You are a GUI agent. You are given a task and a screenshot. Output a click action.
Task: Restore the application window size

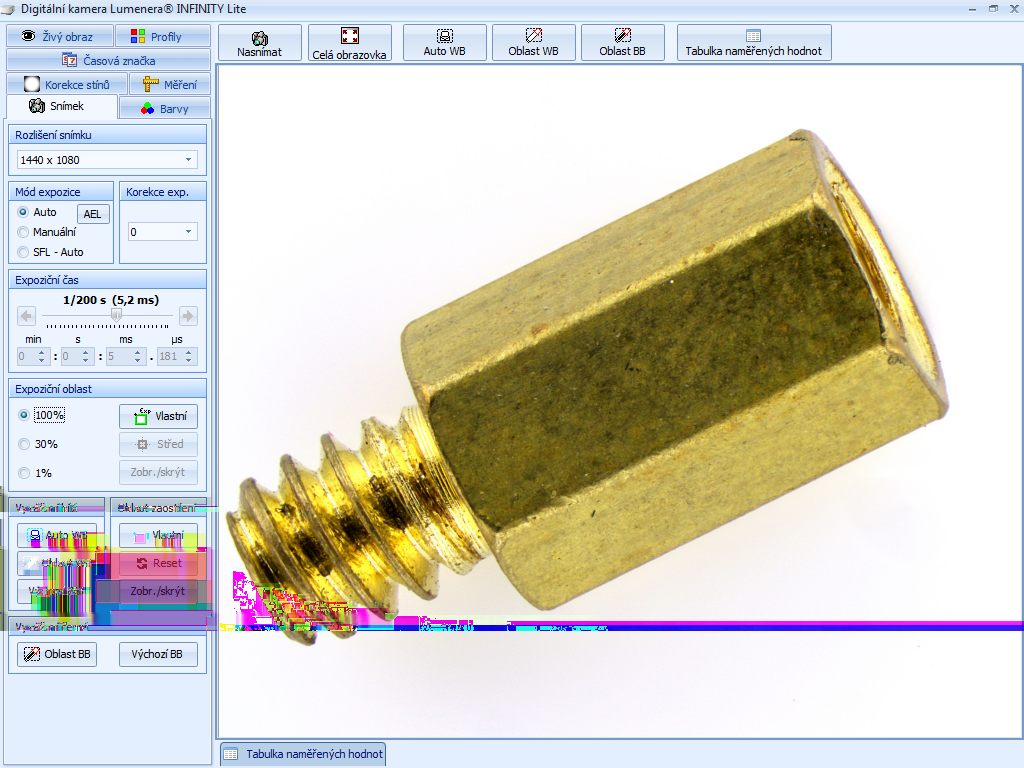pos(993,9)
